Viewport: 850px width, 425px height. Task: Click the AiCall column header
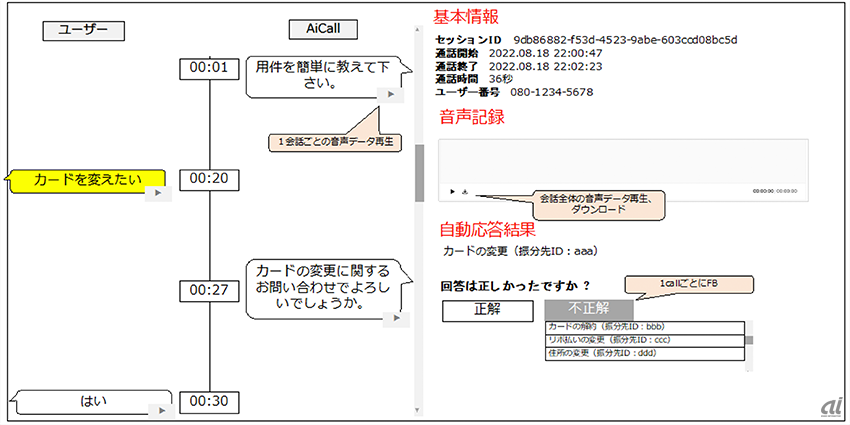coord(323,29)
